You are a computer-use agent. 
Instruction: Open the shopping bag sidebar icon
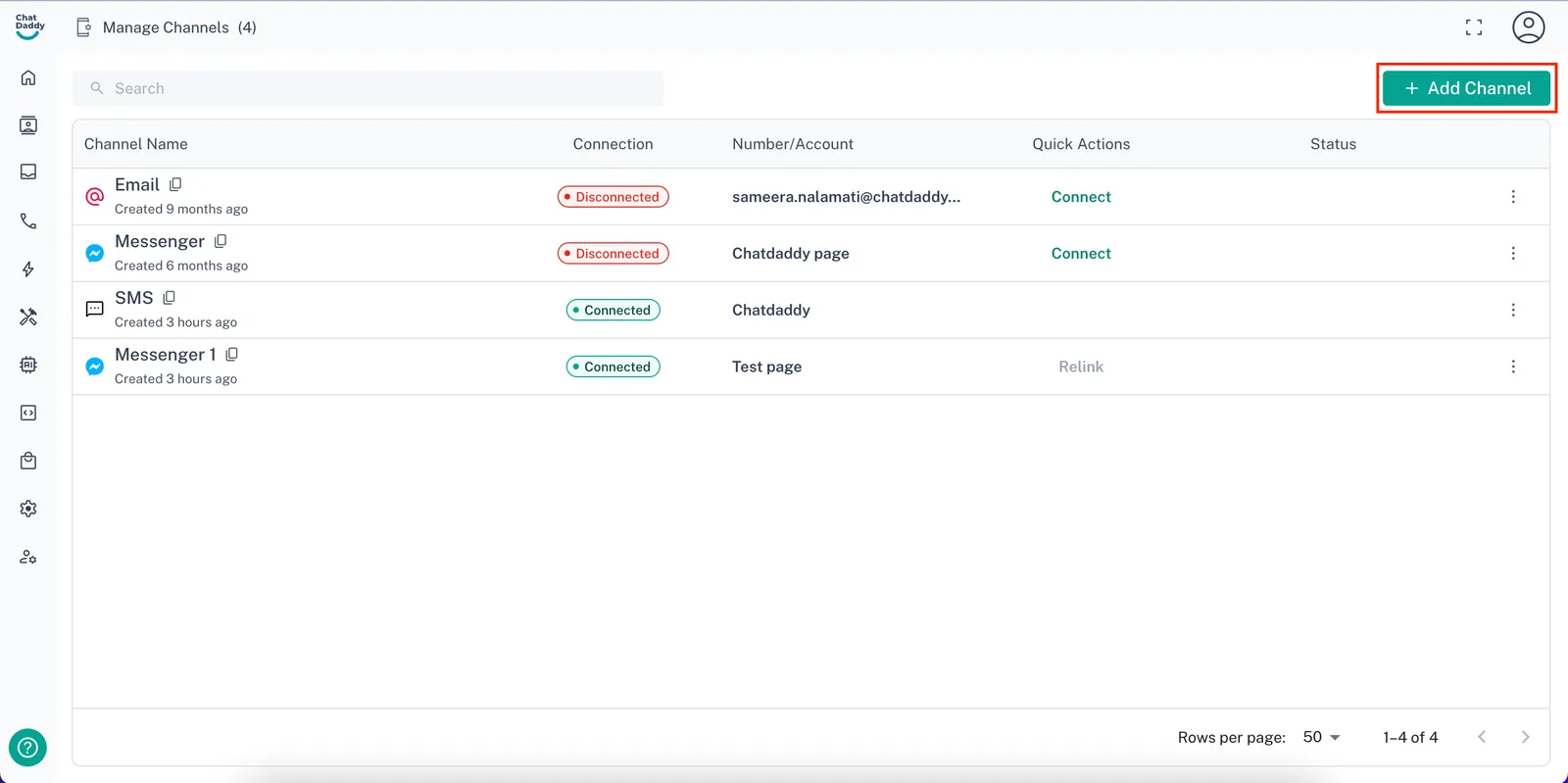28,461
